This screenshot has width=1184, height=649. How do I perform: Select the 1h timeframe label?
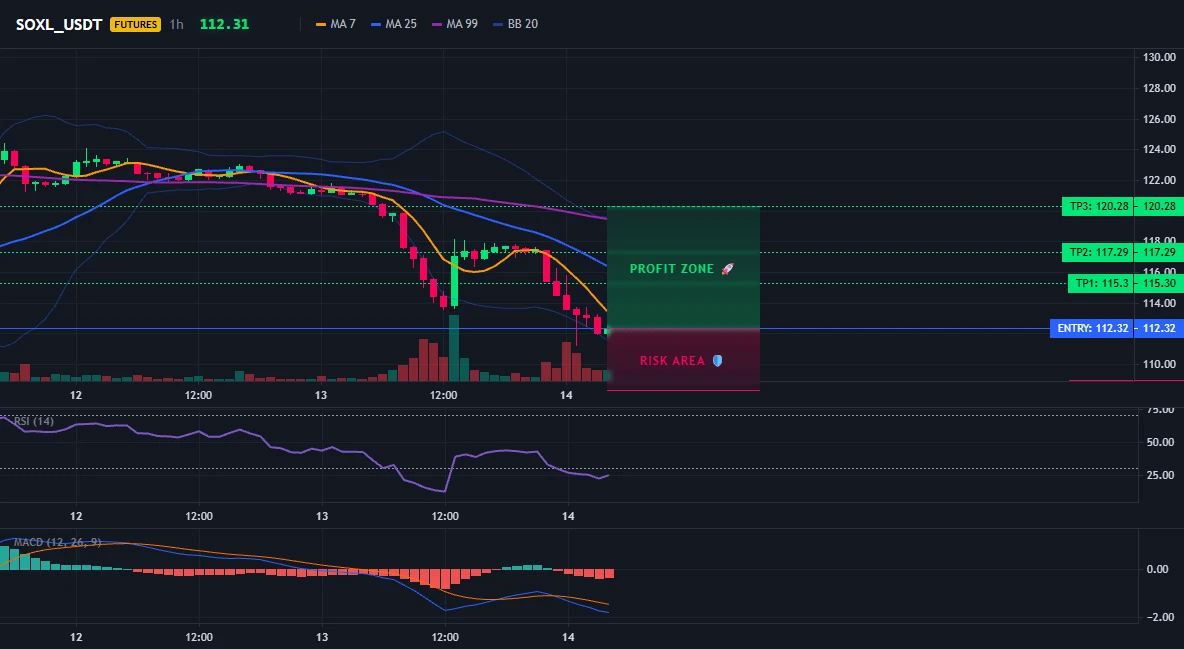pos(177,24)
